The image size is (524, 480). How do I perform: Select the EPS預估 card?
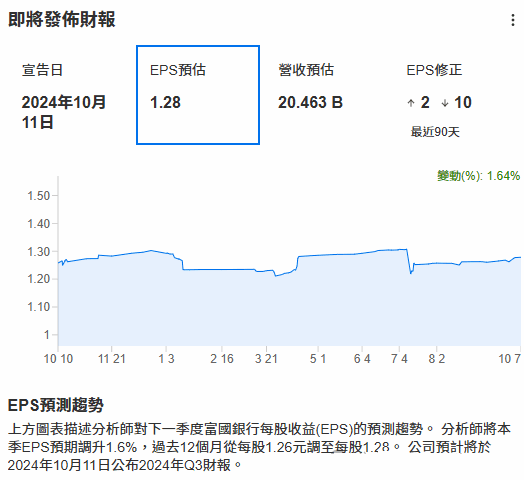[198, 95]
